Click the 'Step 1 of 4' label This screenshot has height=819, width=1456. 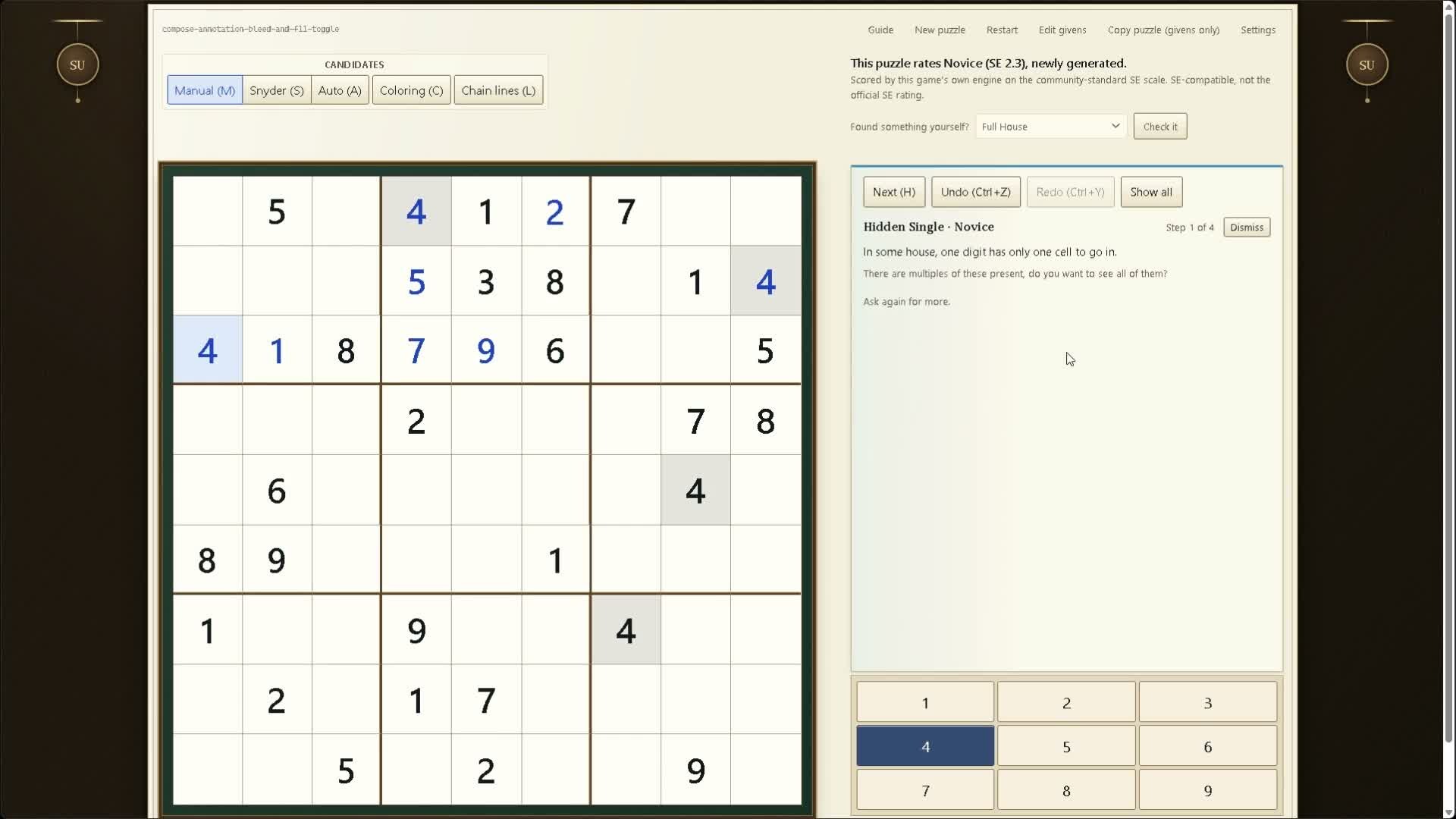pos(1190,227)
